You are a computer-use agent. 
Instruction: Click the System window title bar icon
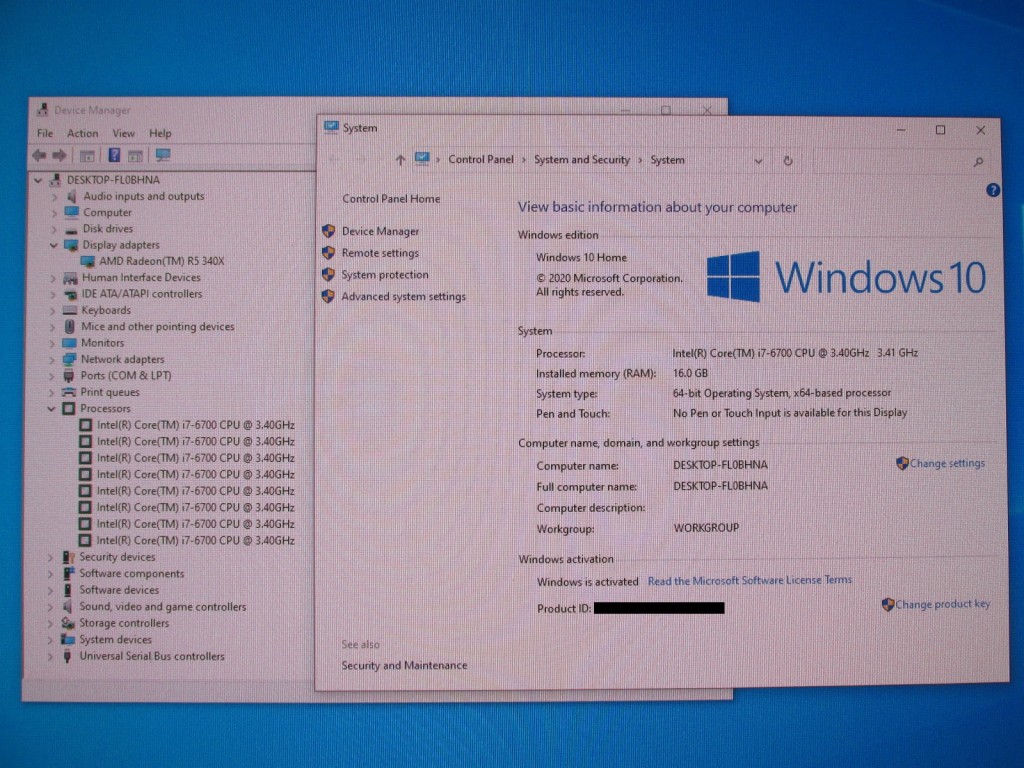[331, 127]
